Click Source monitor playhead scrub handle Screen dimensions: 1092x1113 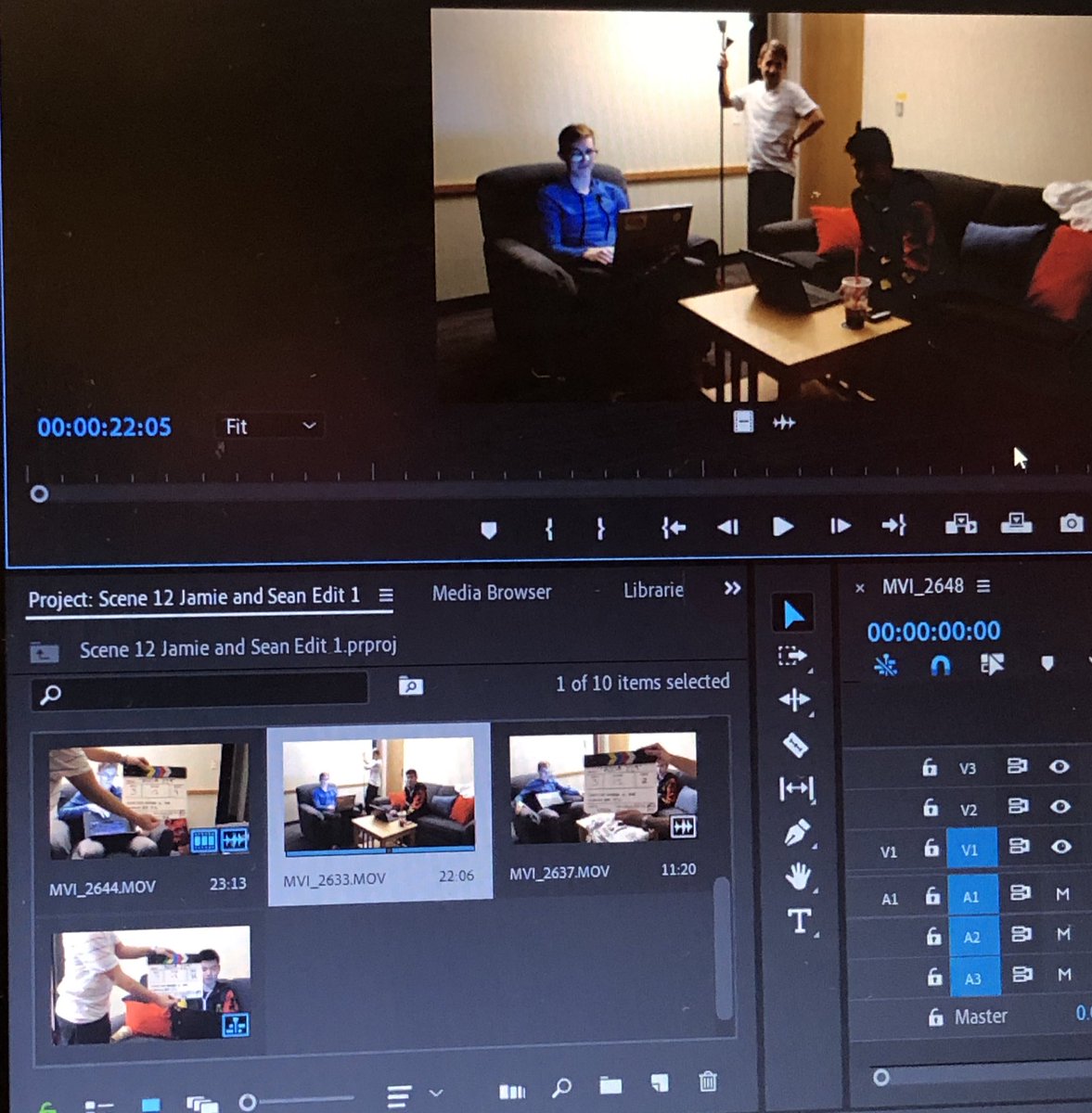point(39,493)
